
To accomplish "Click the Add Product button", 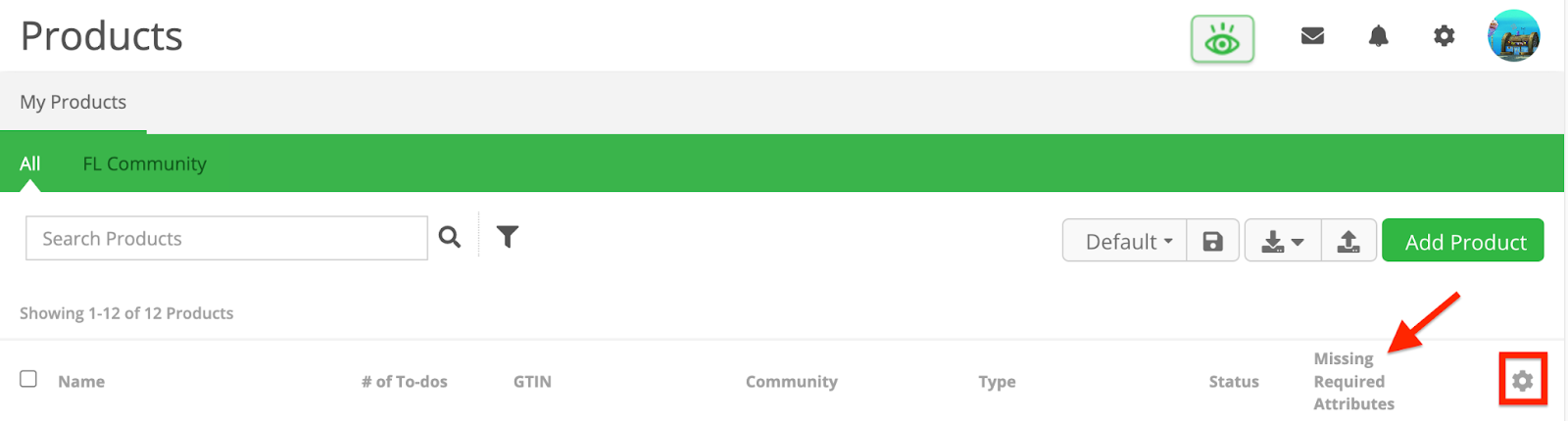I will pos(1463,241).
